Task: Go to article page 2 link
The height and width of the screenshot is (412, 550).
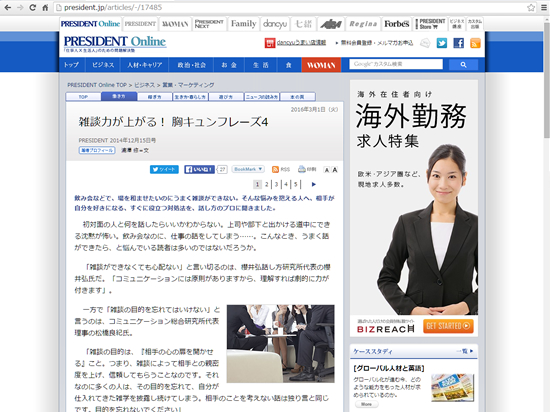Action: point(267,184)
